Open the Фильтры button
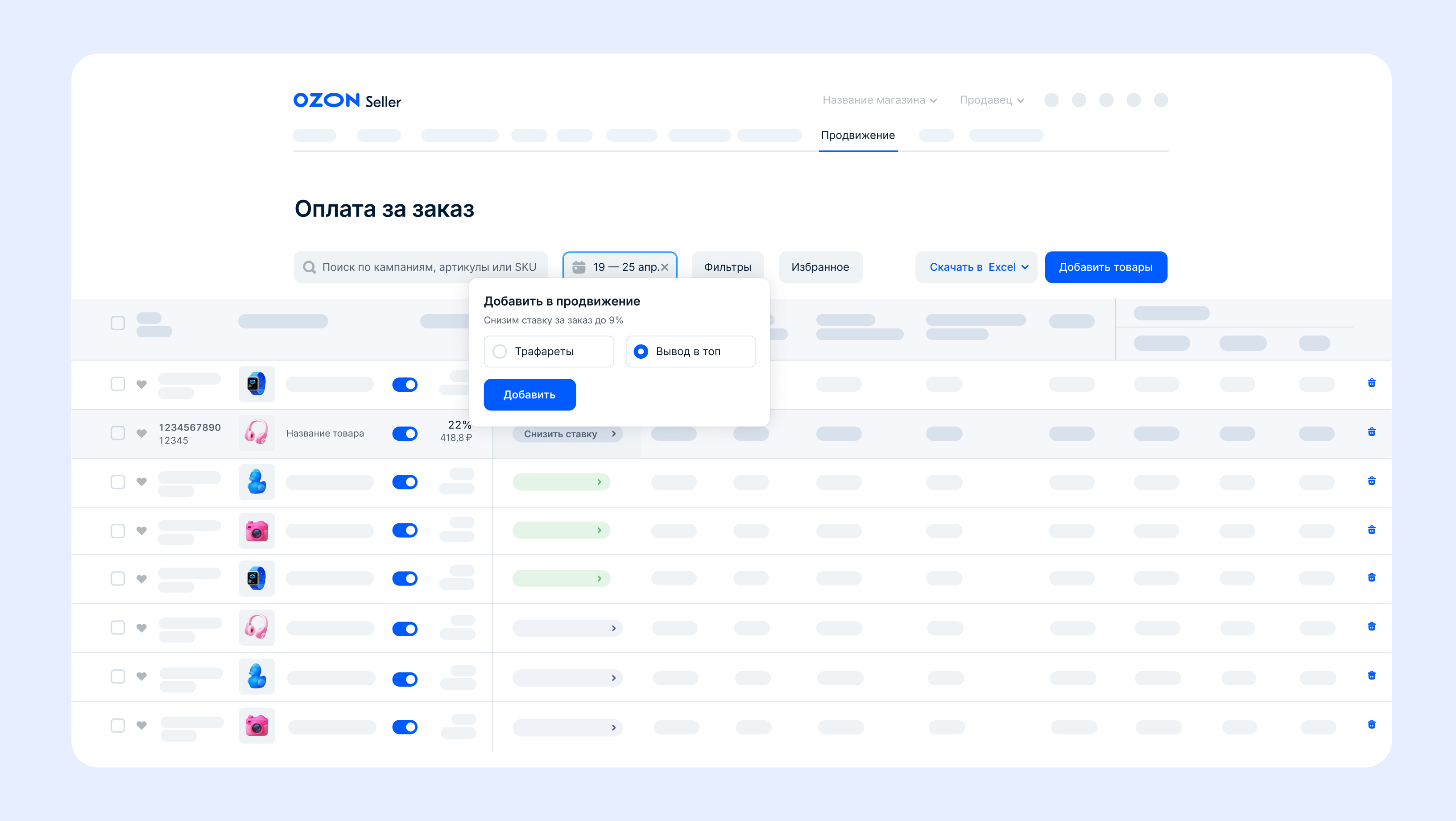The height and width of the screenshot is (821, 1456). 728,267
